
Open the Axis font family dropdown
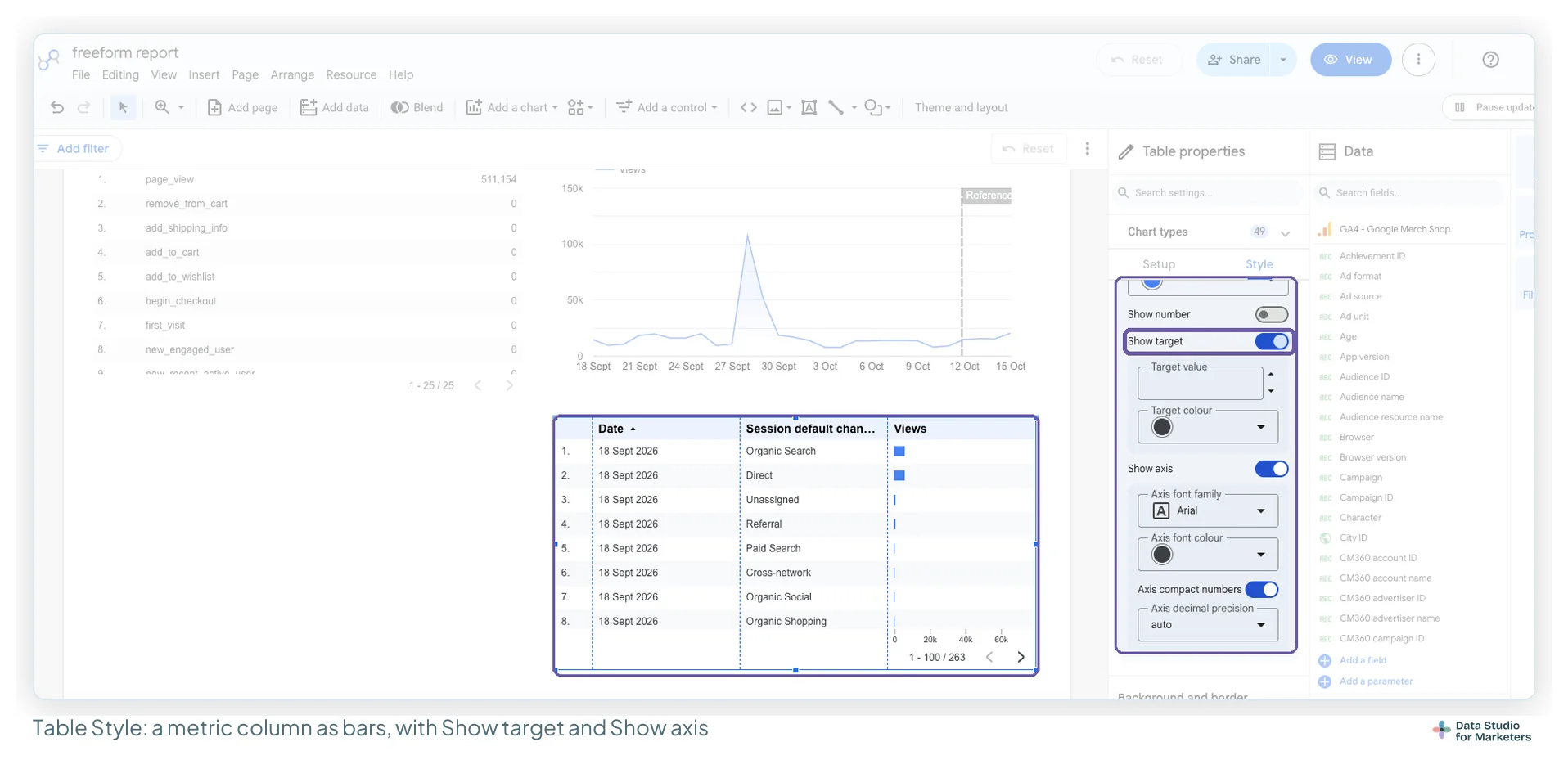1207,510
